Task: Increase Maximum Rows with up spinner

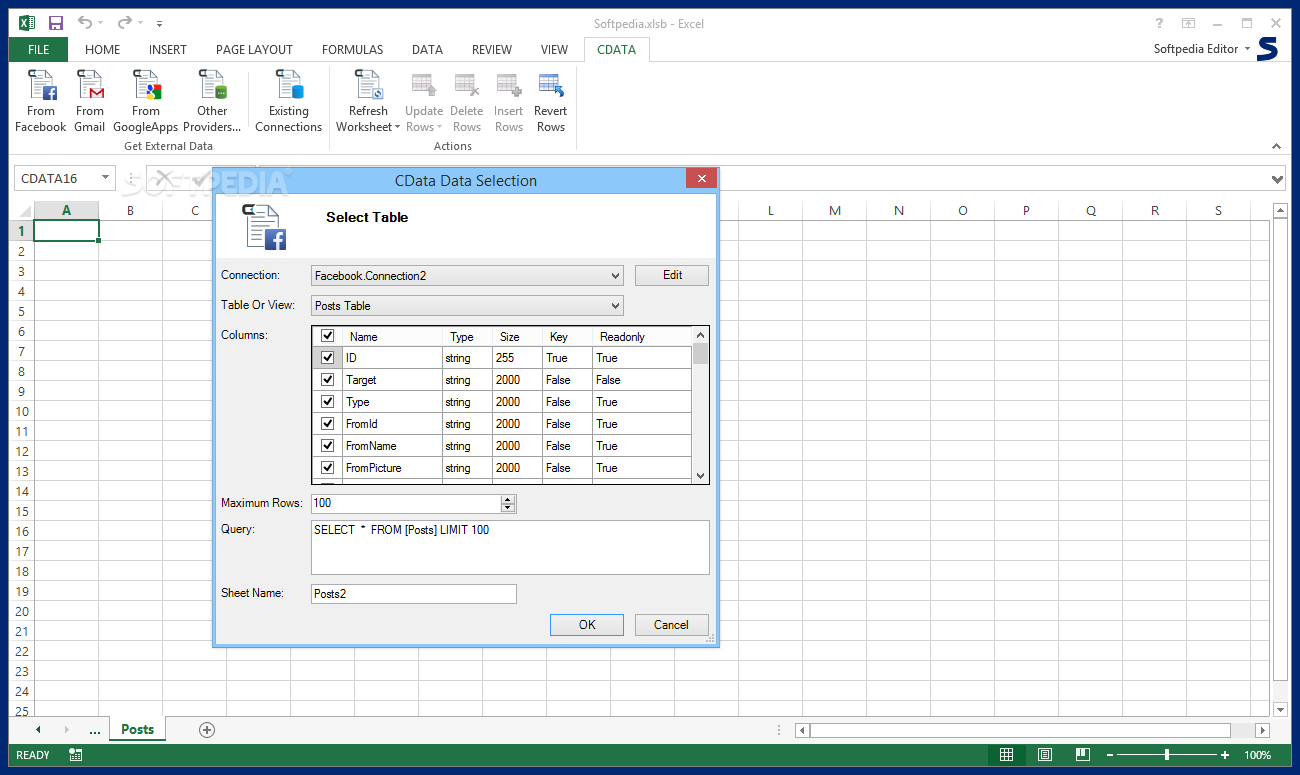Action: tap(508, 499)
